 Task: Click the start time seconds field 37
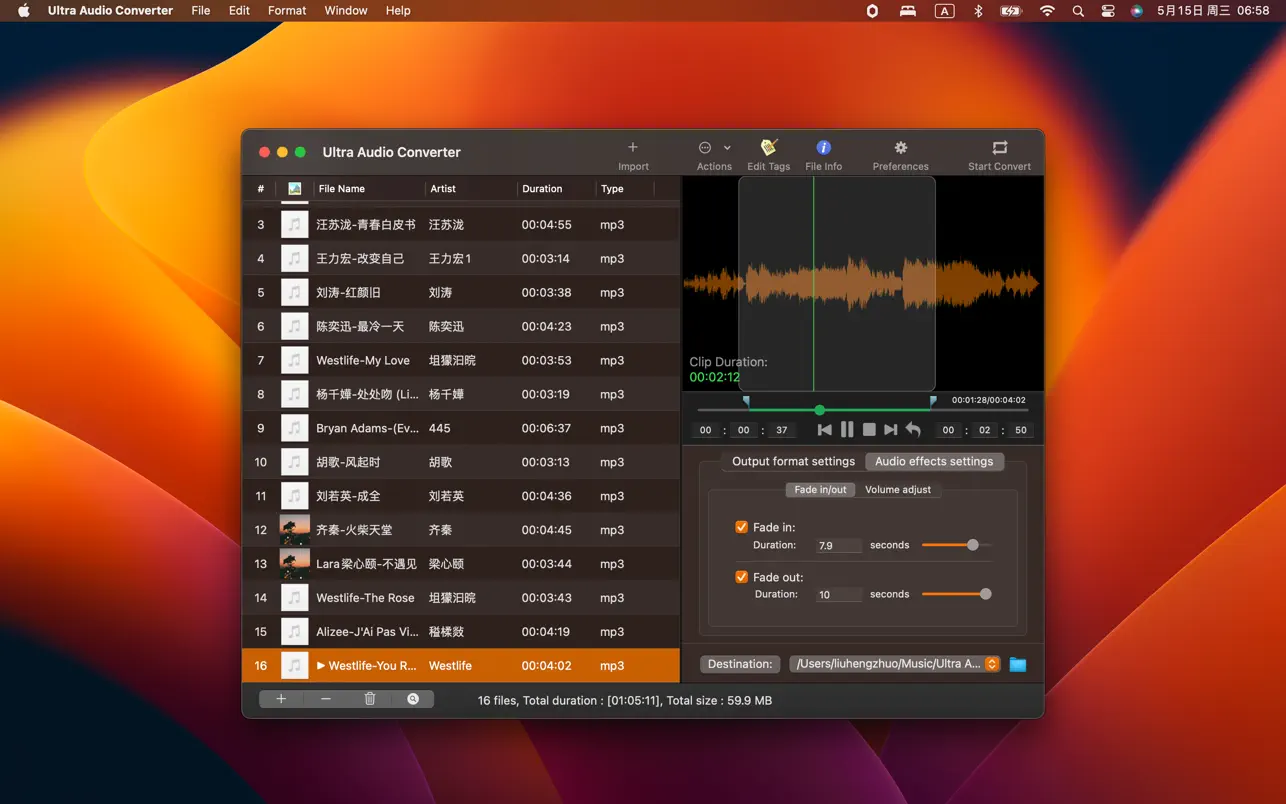(781, 430)
